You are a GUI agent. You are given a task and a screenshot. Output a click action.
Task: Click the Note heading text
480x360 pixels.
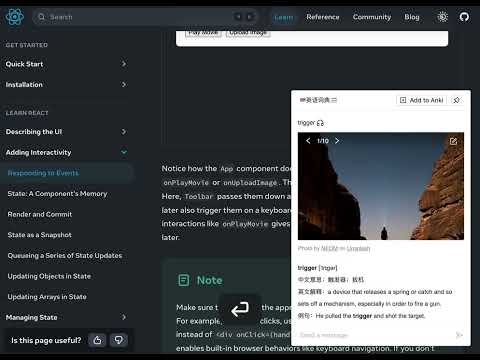coord(209,280)
